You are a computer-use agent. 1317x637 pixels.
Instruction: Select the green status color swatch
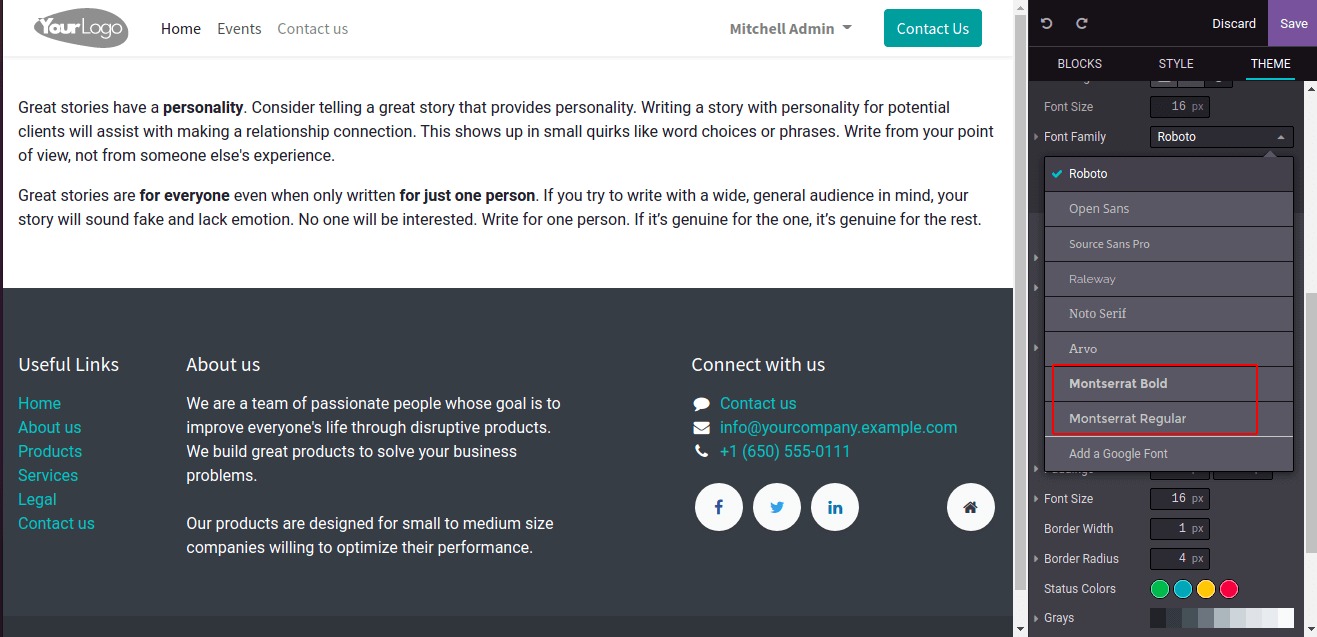[1160, 589]
